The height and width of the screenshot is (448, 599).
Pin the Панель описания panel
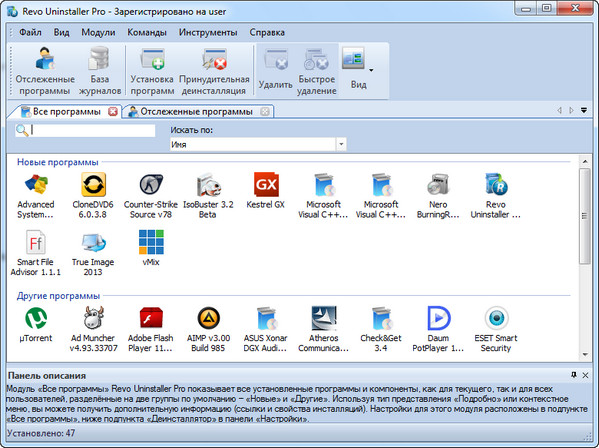(574, 375)
